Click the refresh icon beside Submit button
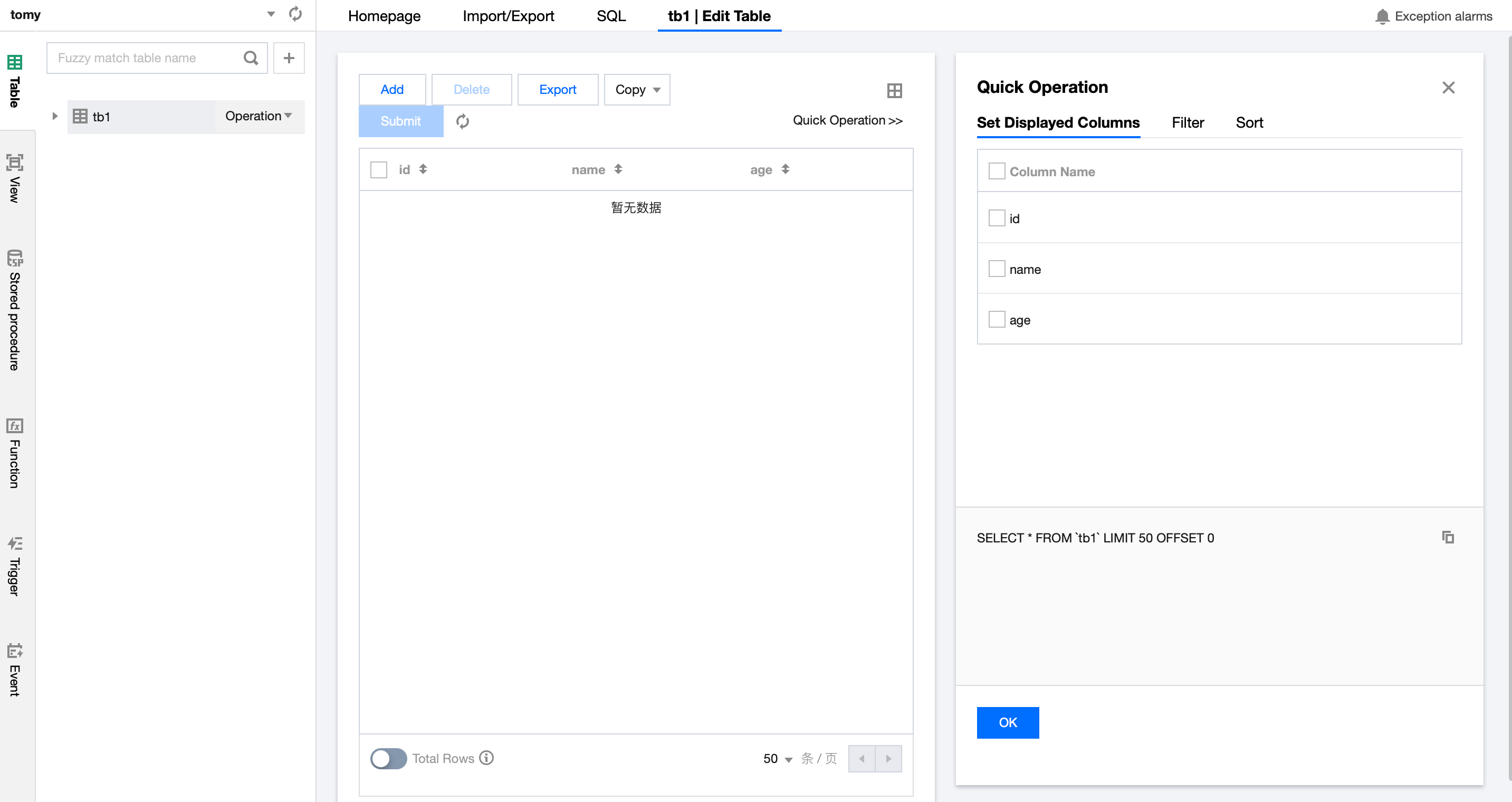The width and height of the screenshot is (1512, 802). (x=463, y=121)
